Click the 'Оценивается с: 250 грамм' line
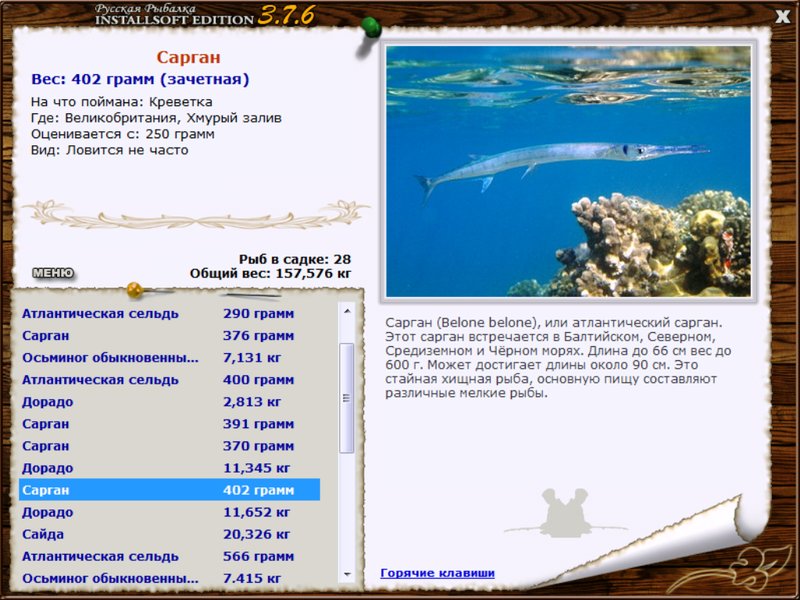Image resolution: width=800 pixels, height=600 pixels. pyautogui.click(x=122, y=134)
